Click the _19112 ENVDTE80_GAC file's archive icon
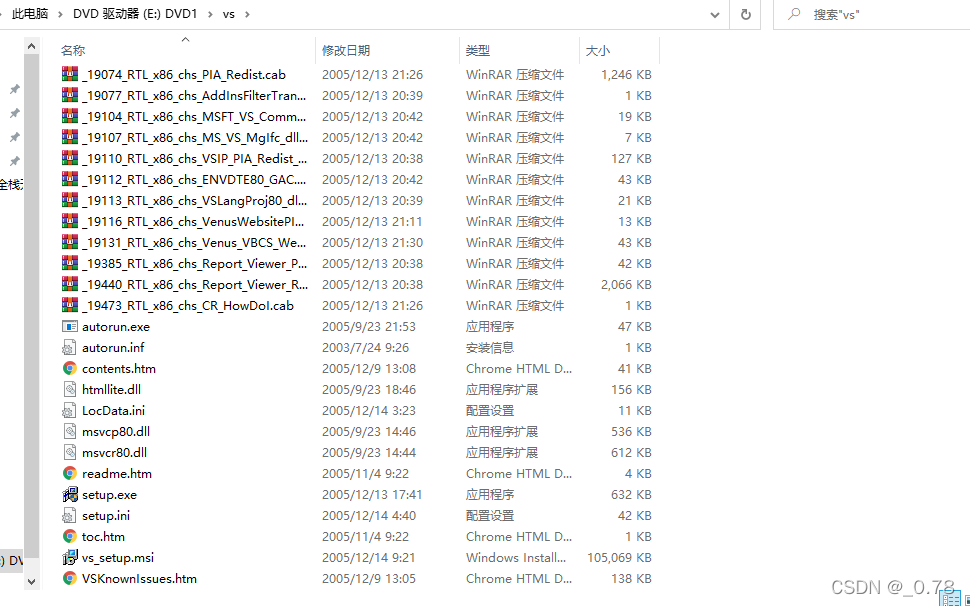This screenshot has width=970, height=606. point(70,179)
